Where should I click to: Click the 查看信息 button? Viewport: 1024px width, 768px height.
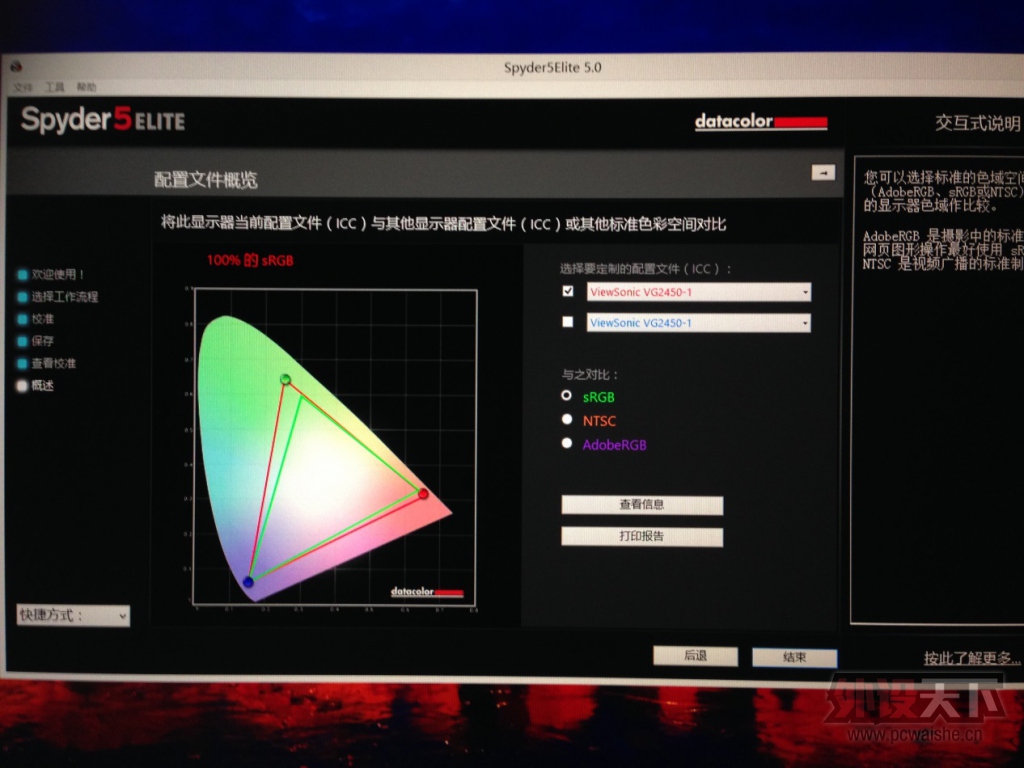coord(642,505)
